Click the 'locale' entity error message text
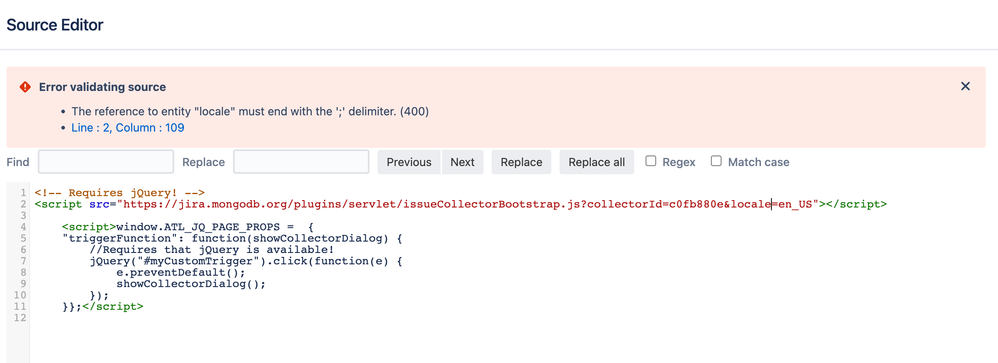 (x=250, y=111)
